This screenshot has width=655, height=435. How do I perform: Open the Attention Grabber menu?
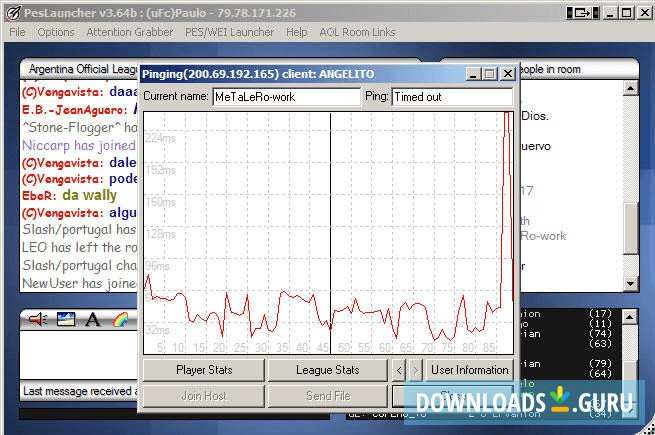(x=129, y=32)
